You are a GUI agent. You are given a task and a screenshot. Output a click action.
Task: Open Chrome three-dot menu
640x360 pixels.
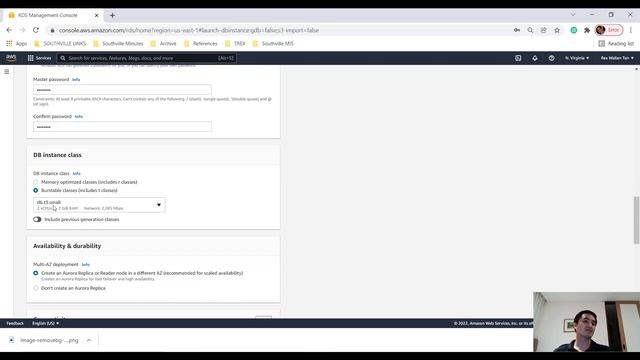(x=631, y=30)
